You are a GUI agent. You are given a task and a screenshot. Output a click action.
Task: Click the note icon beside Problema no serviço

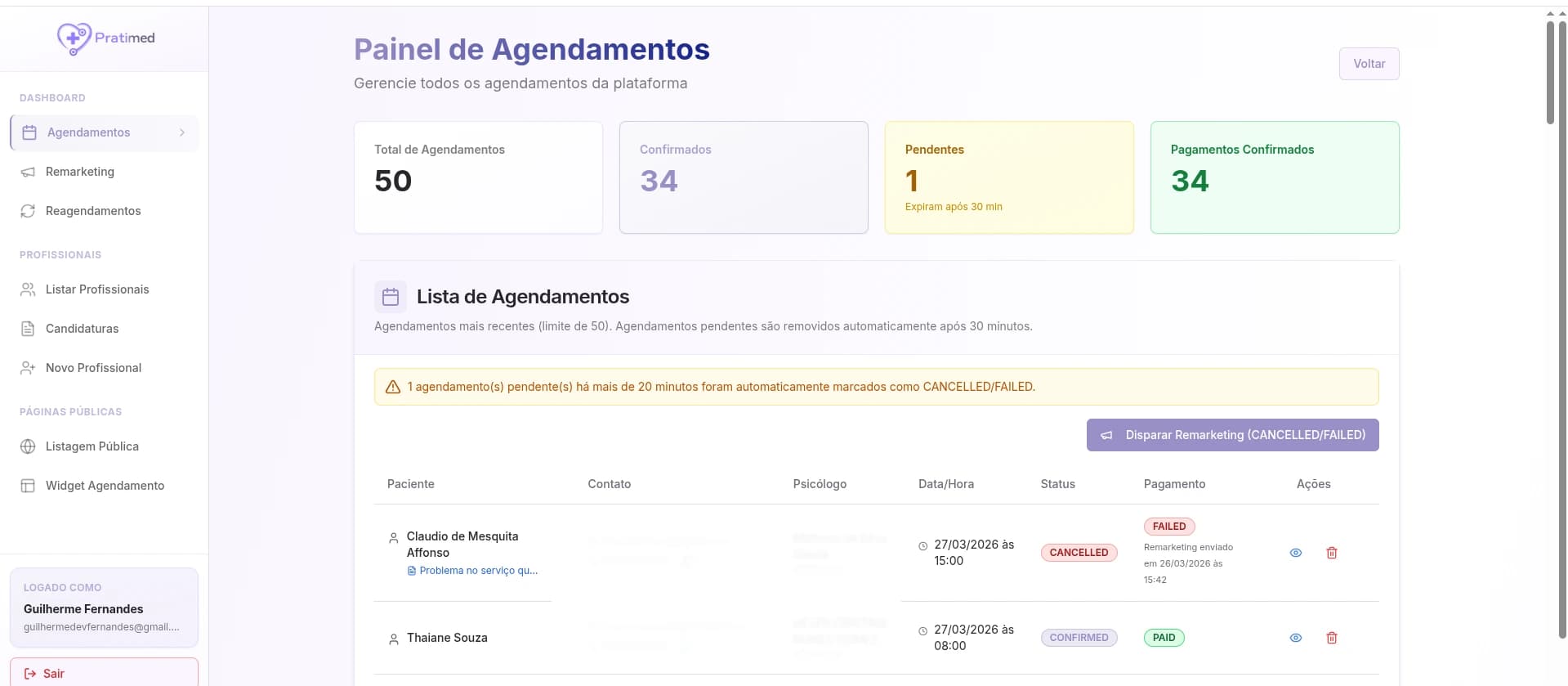pyautogui.click(x=412, y=571)
